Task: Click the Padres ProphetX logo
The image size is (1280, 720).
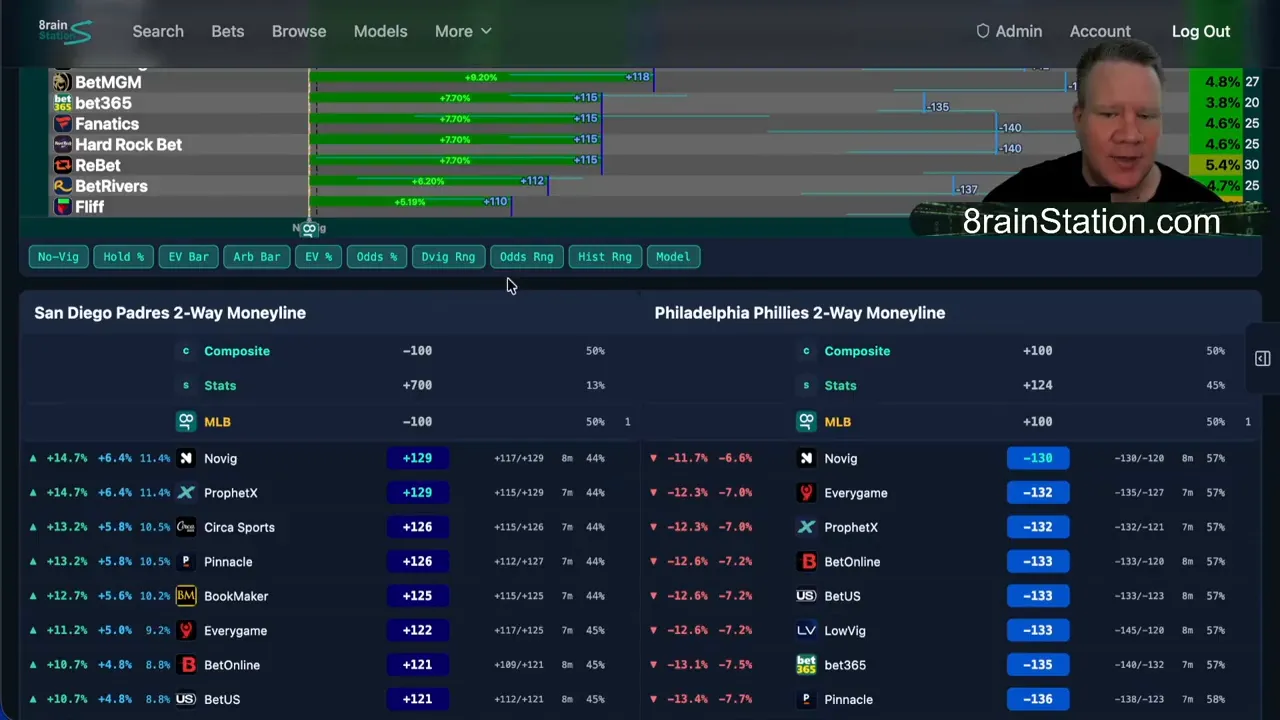Action: pos(186,493)
